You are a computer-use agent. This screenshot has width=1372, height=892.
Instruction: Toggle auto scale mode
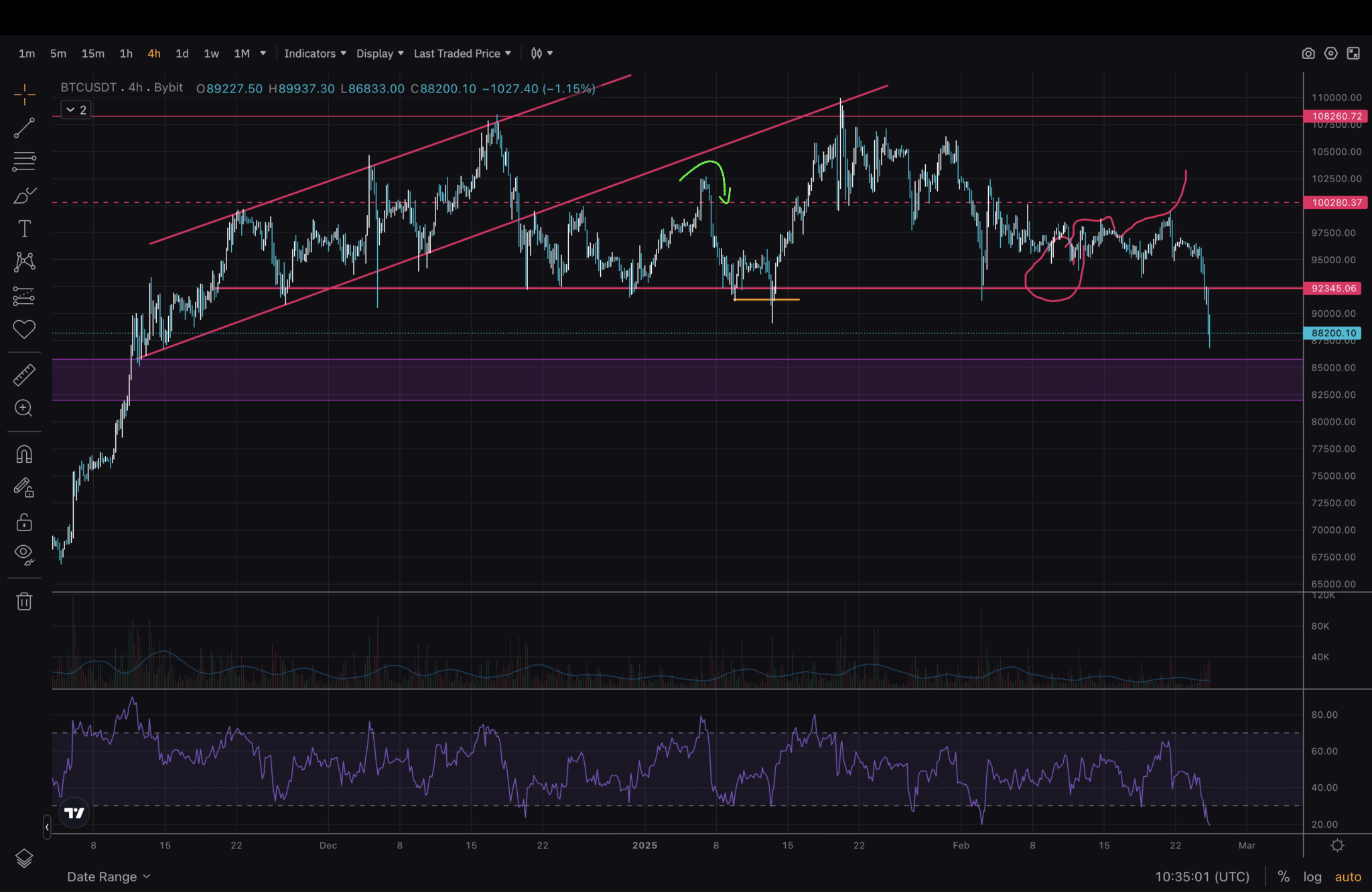(x=1348, y=877)
